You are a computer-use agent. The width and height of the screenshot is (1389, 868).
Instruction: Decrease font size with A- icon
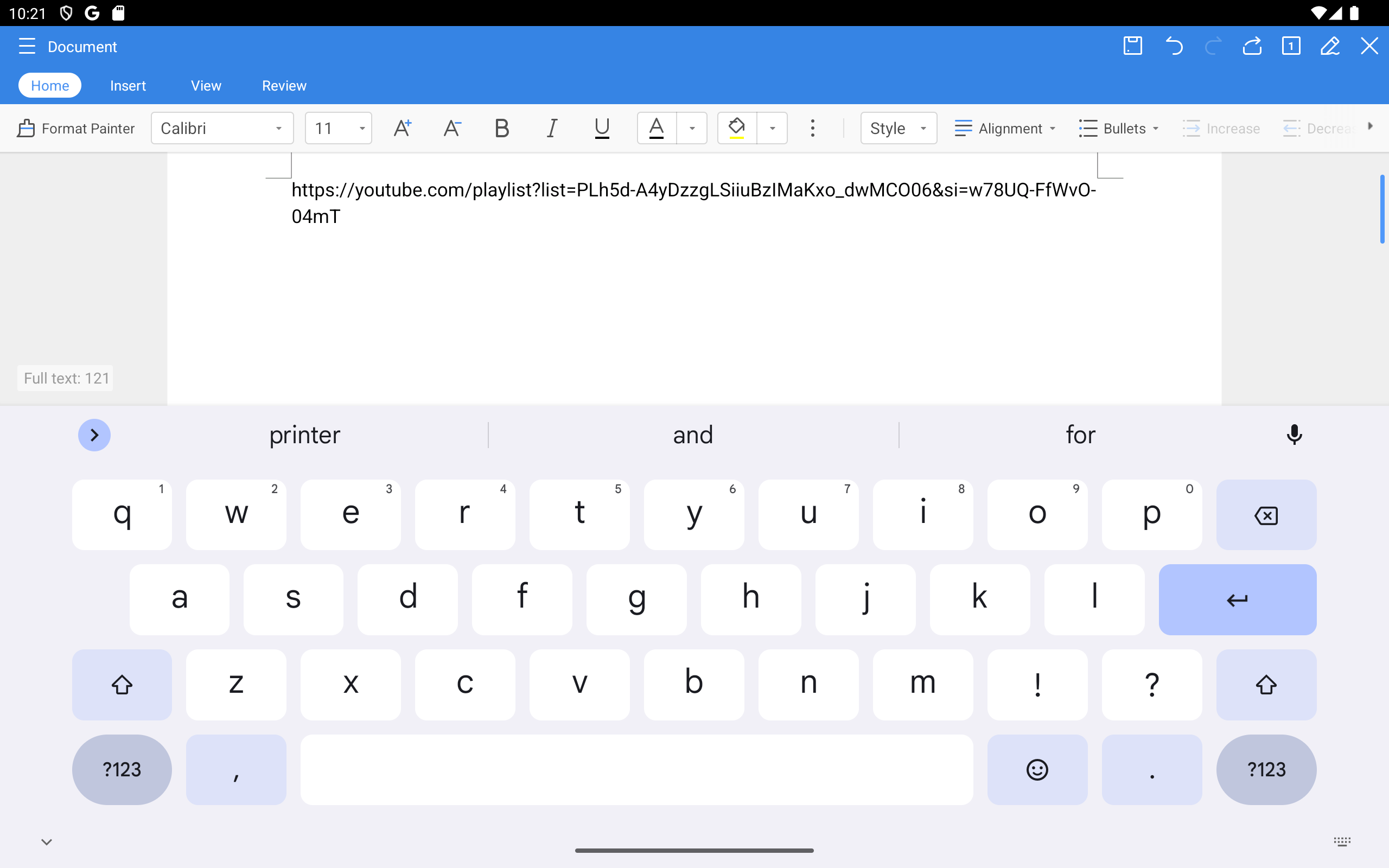tap(453, 128)
